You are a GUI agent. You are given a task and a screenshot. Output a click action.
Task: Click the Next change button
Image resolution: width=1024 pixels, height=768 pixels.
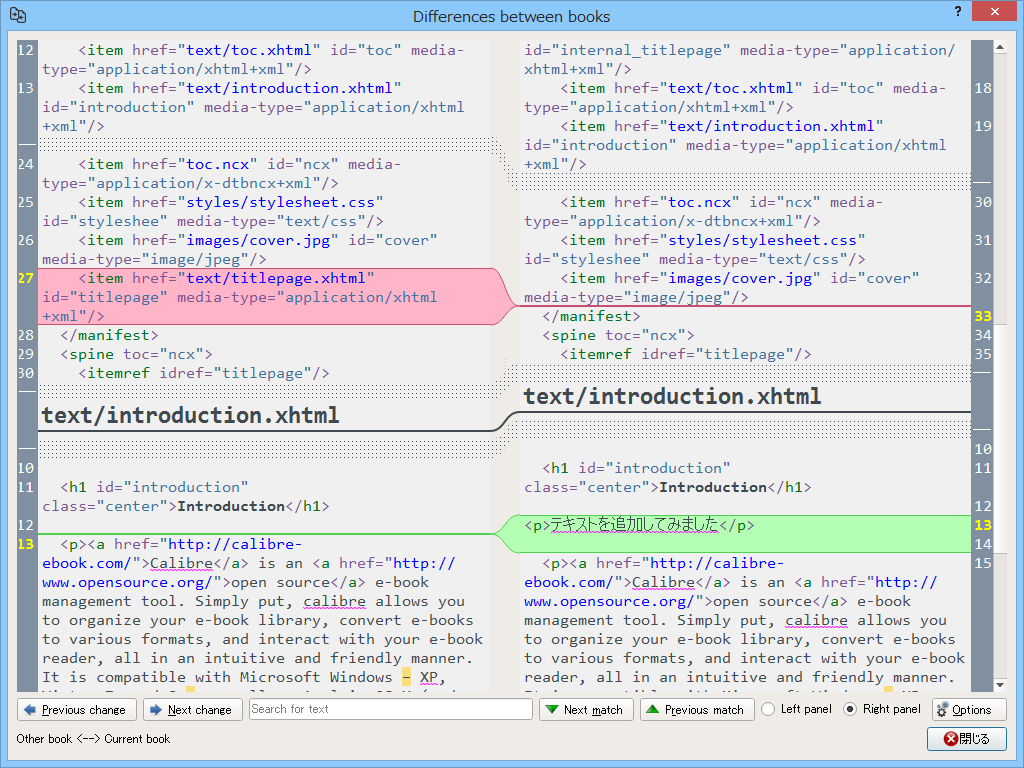pyautogui.click(x=193, y=710)
